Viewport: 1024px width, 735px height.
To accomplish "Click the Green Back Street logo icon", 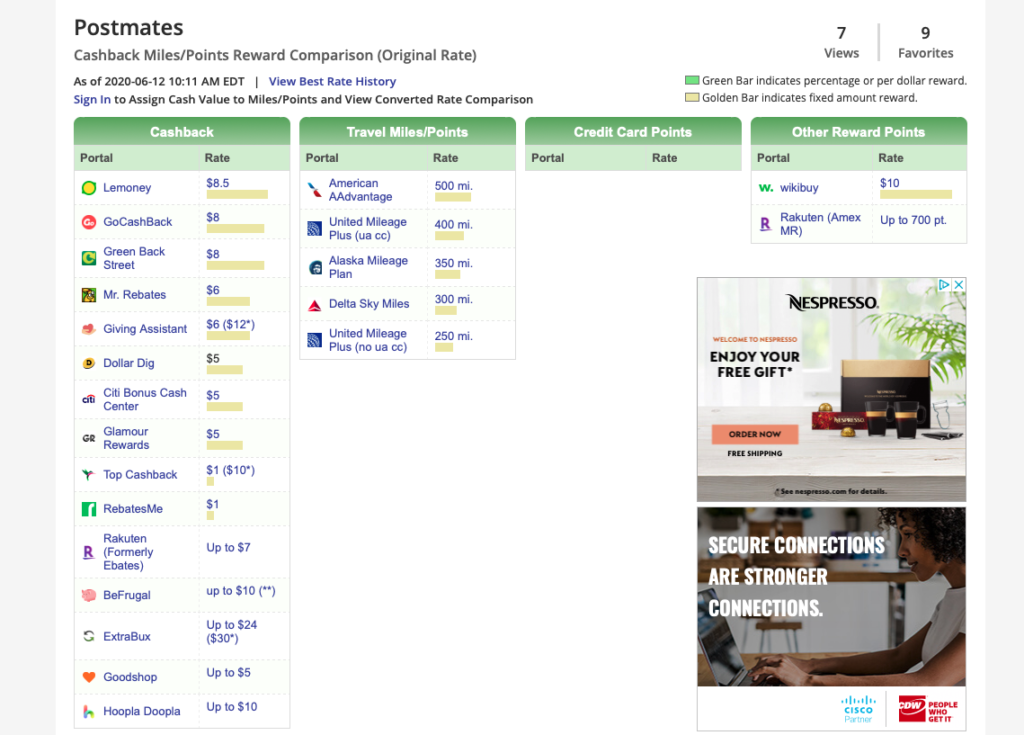I will tap(89, 258).
